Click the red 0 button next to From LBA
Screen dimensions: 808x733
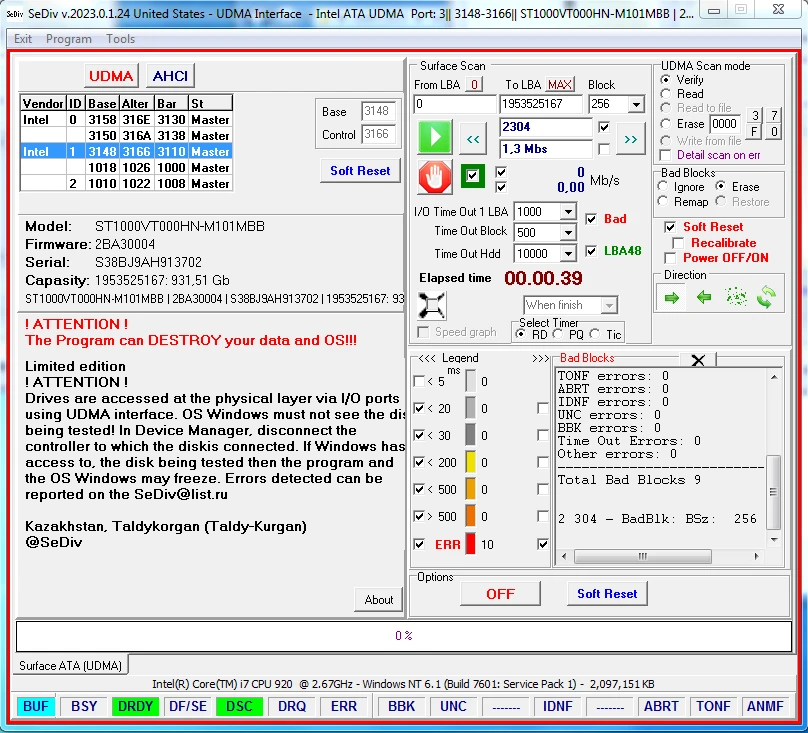[474, 85]
